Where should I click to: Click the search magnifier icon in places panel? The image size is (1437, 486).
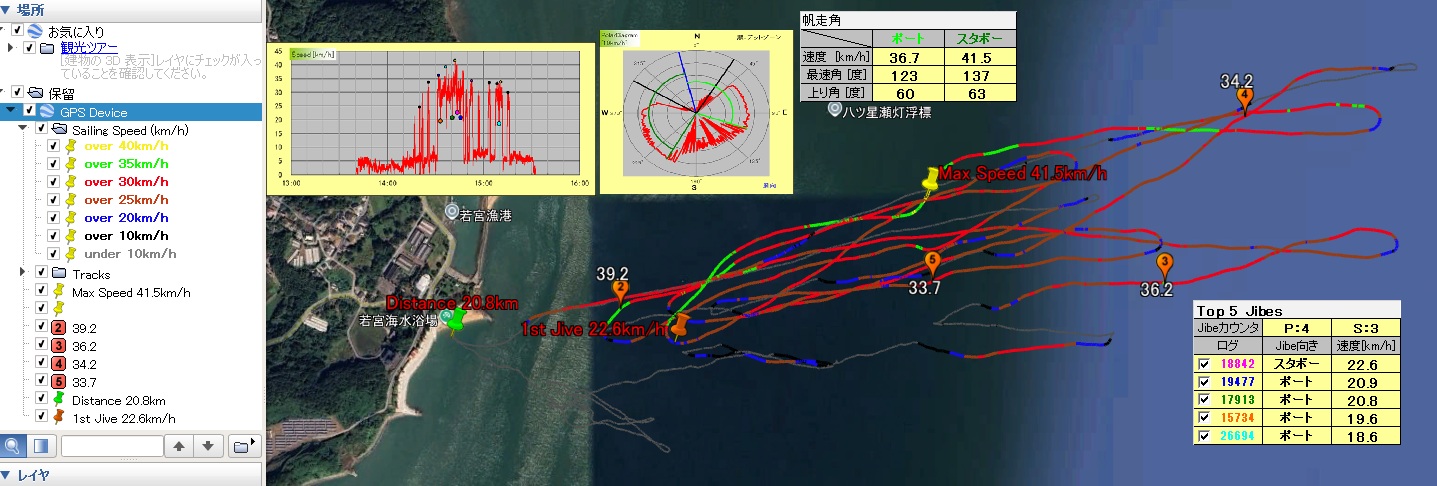coord(13,446)
